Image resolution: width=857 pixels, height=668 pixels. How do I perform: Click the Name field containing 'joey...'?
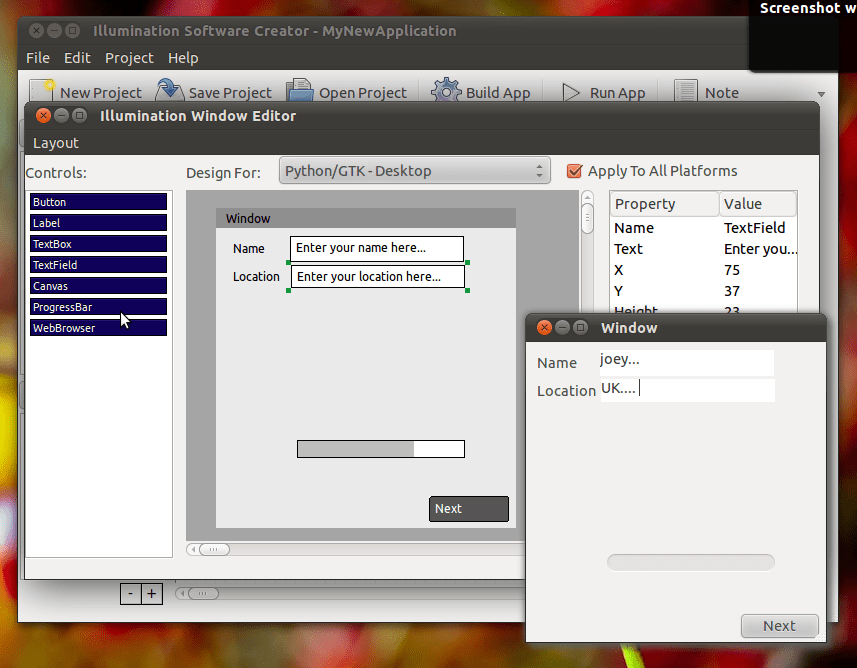tap(686, 362)
